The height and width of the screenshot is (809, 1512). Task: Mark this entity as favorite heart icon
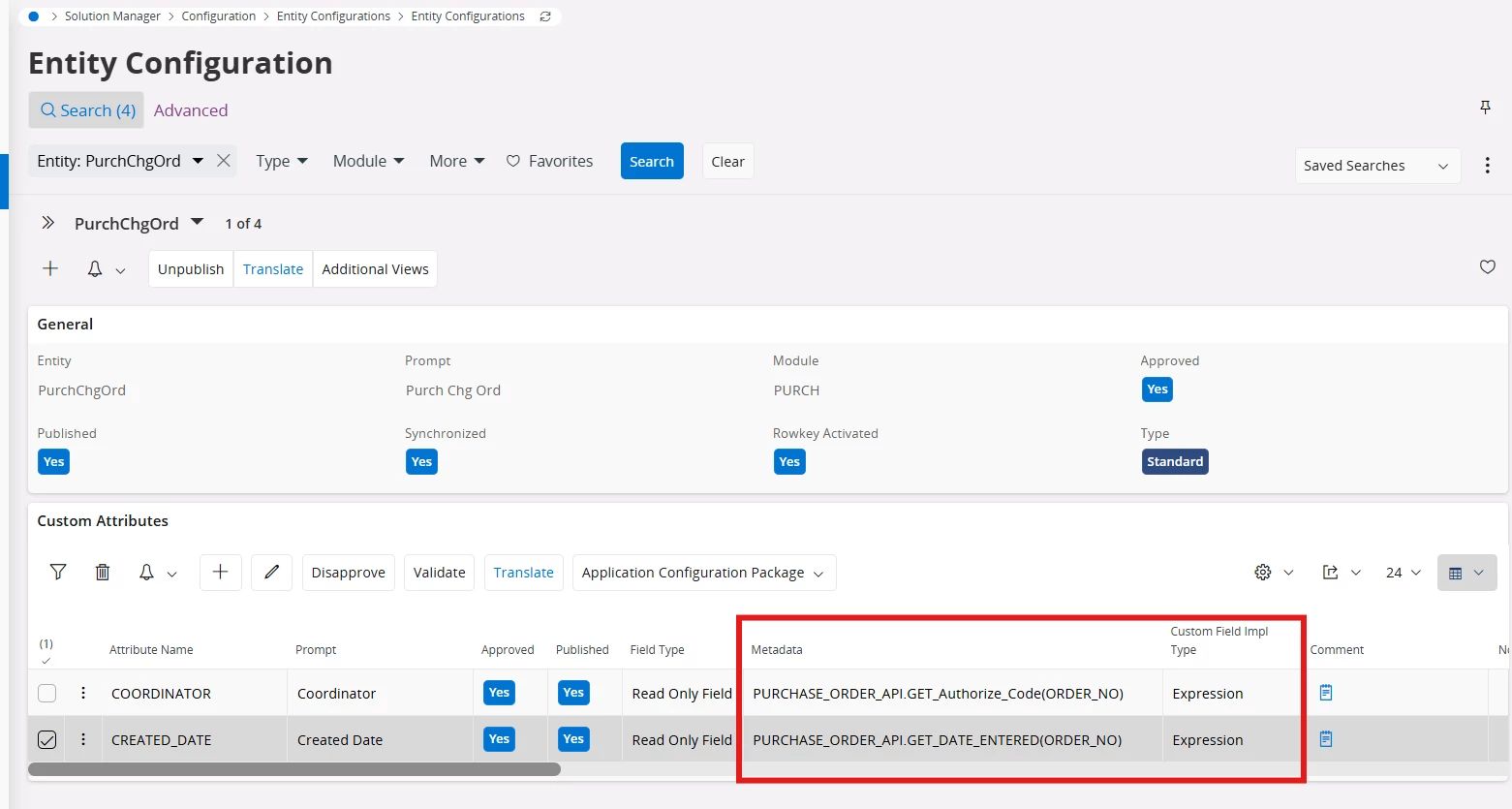click(x=1488, y=267)
